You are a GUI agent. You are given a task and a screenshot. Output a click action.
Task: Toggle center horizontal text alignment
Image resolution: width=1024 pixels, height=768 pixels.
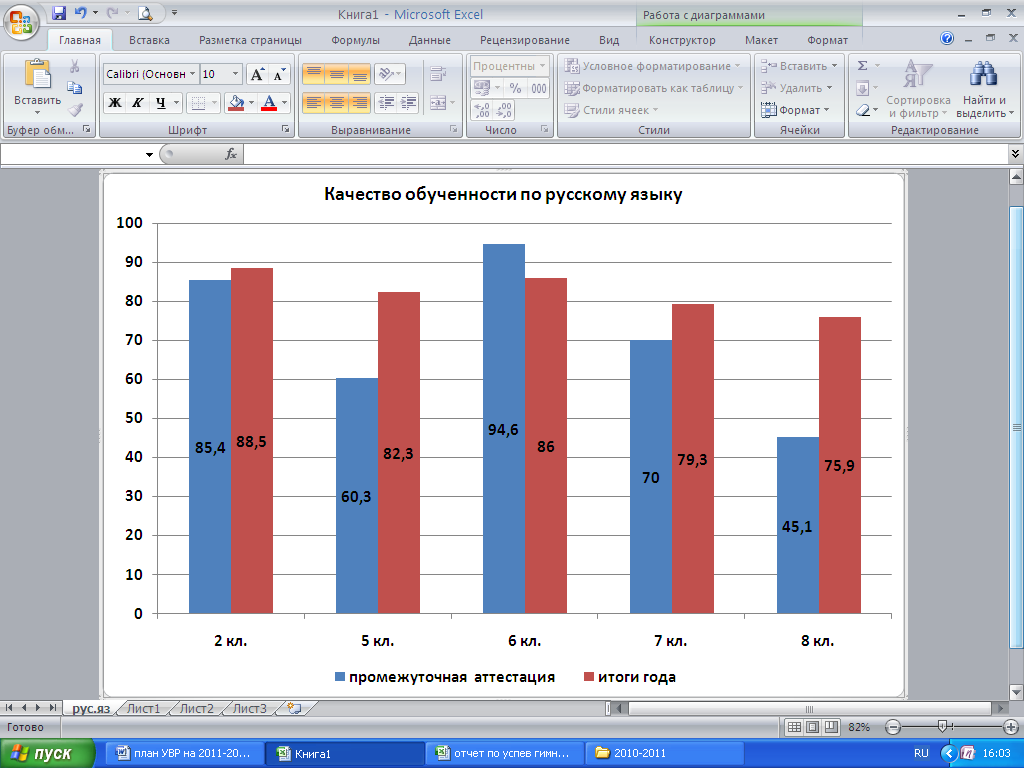336,102
